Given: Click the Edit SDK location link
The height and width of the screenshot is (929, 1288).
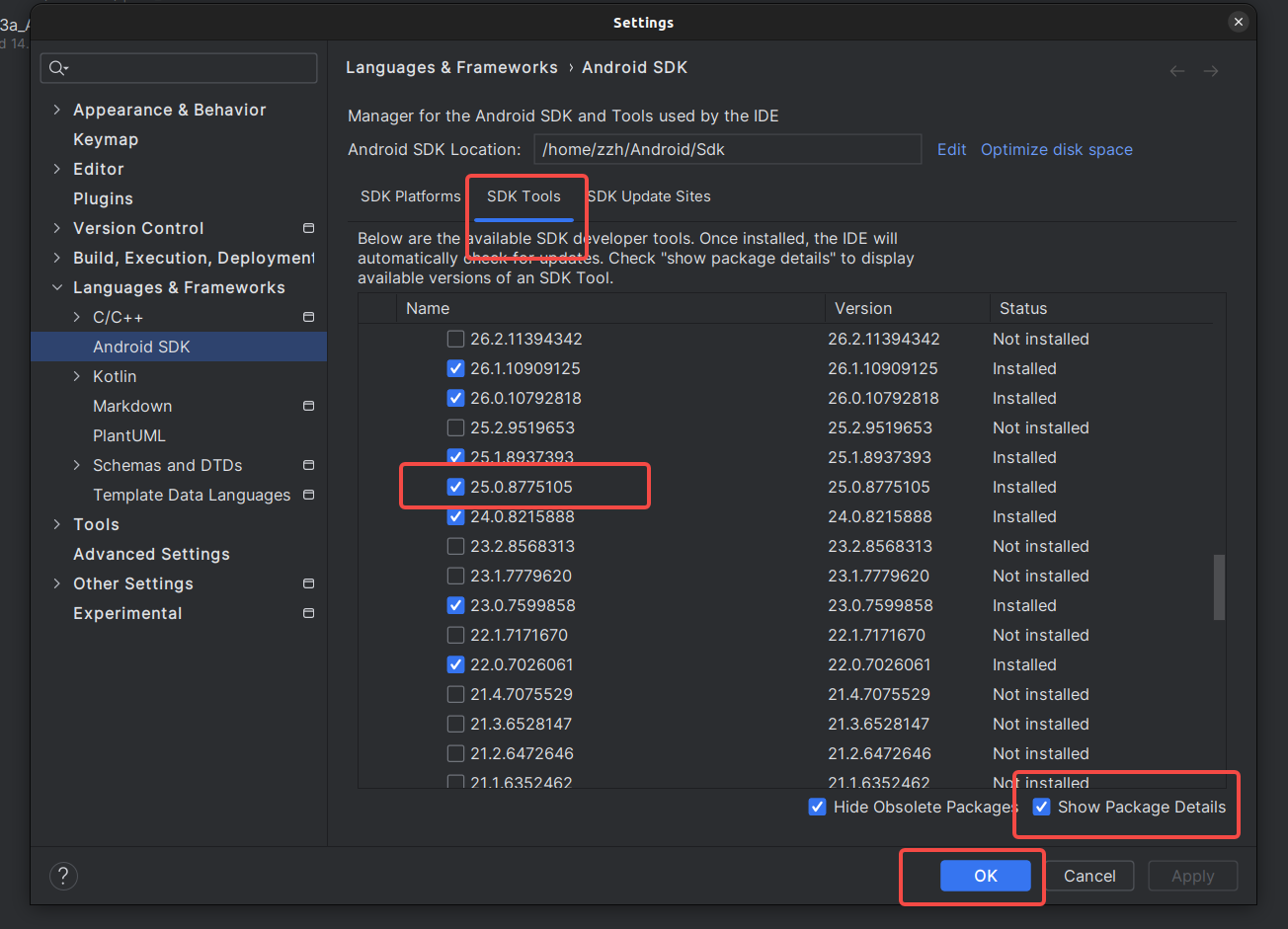Looking at the screenshot, I should 952,149.
